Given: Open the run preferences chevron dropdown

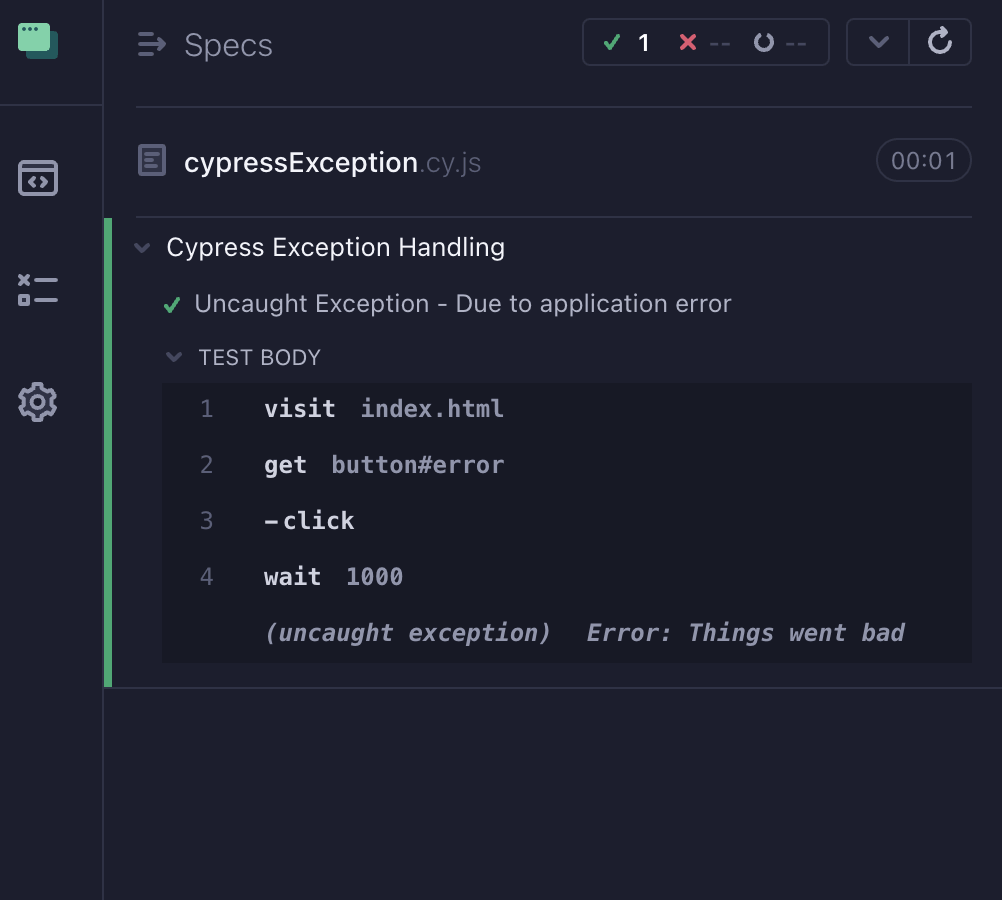Looking at the screenshot, I should pos(877,43).
